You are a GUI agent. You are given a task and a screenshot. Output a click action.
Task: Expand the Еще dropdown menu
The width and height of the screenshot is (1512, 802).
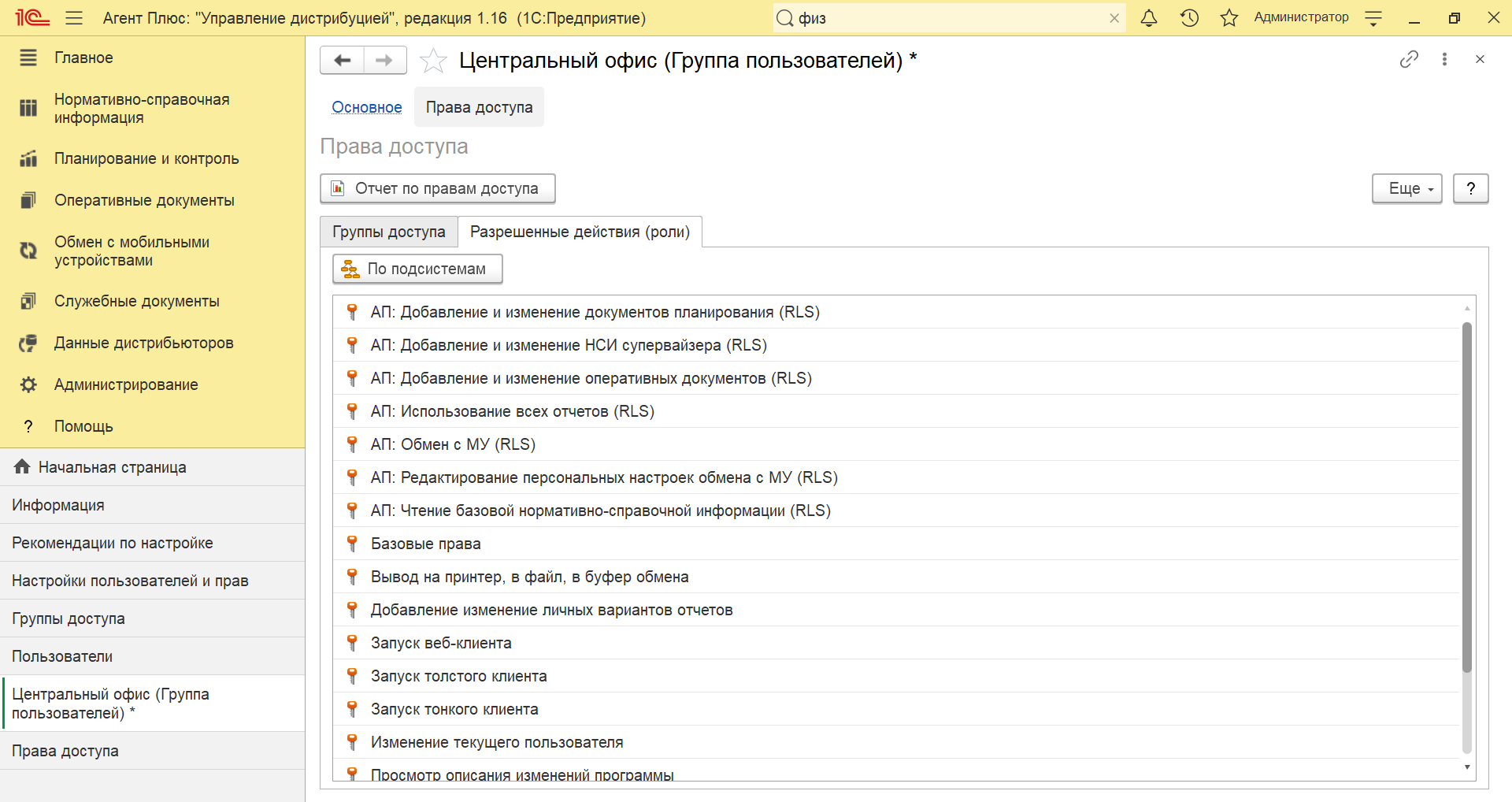click(x=1407, y=188)
